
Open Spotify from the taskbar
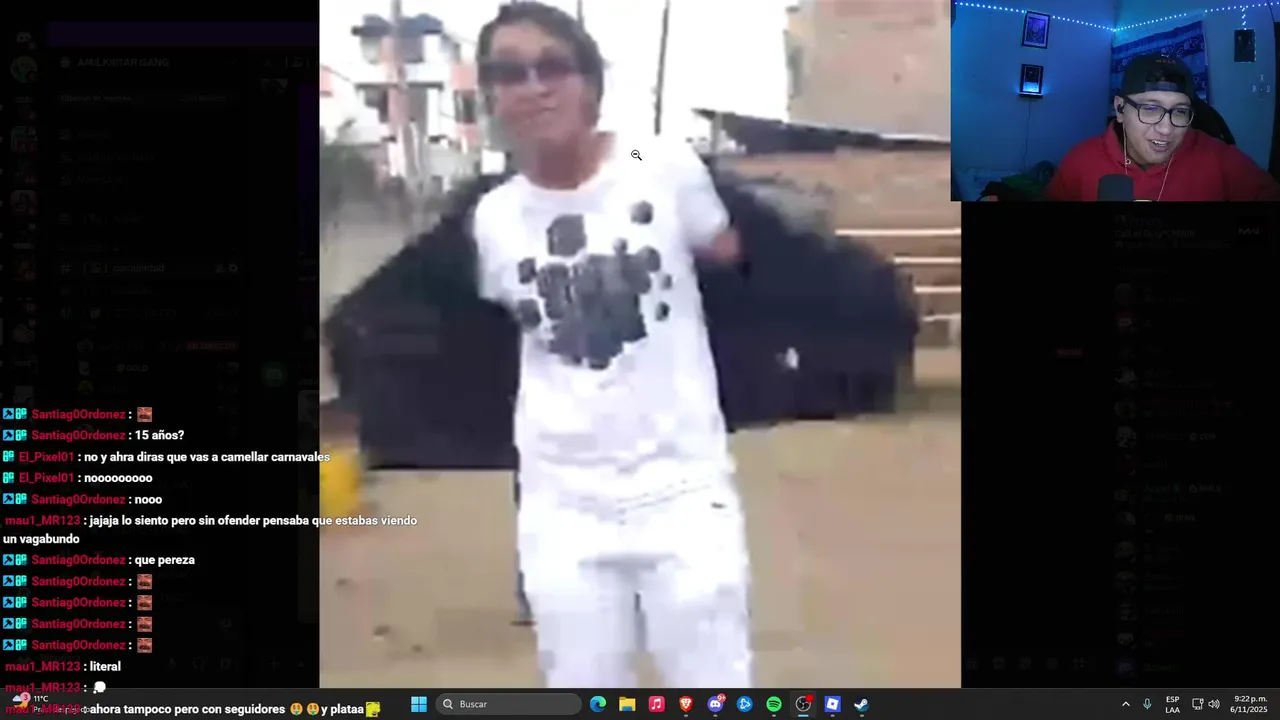(x=774, y=704)
